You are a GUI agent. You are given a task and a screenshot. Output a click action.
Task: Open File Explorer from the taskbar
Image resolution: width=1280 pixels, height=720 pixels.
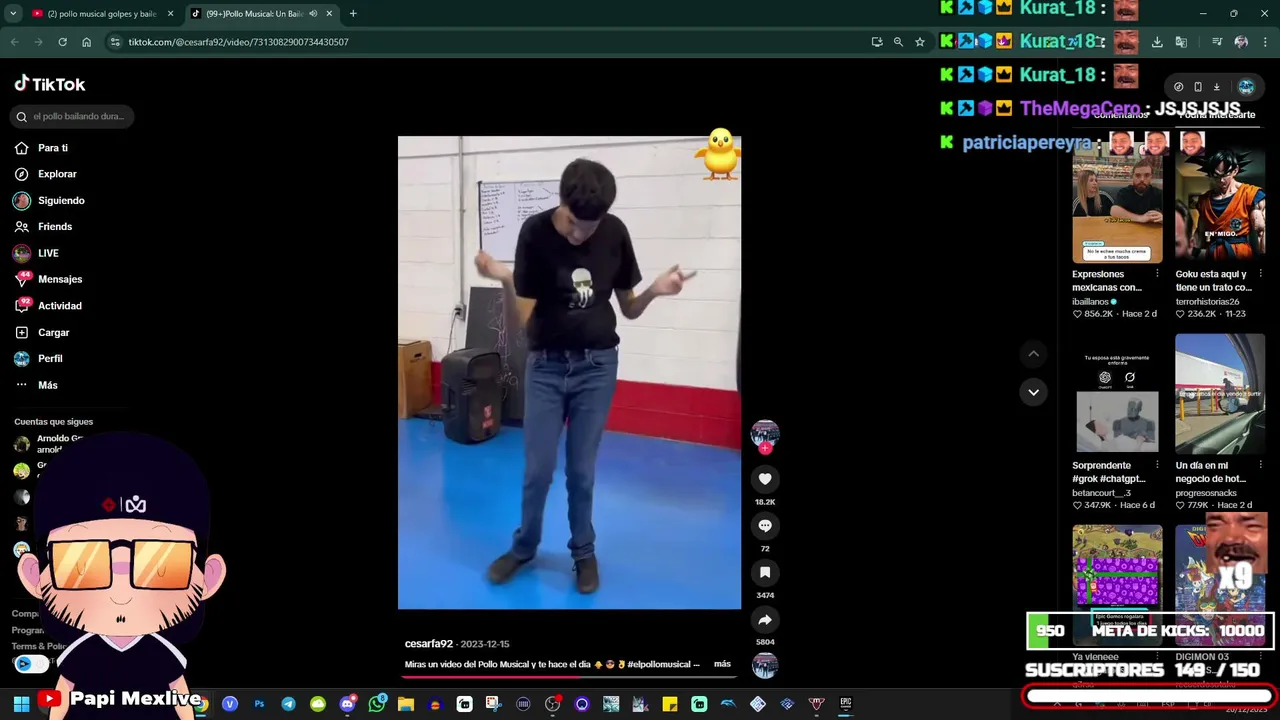click(x=405, y=704)
